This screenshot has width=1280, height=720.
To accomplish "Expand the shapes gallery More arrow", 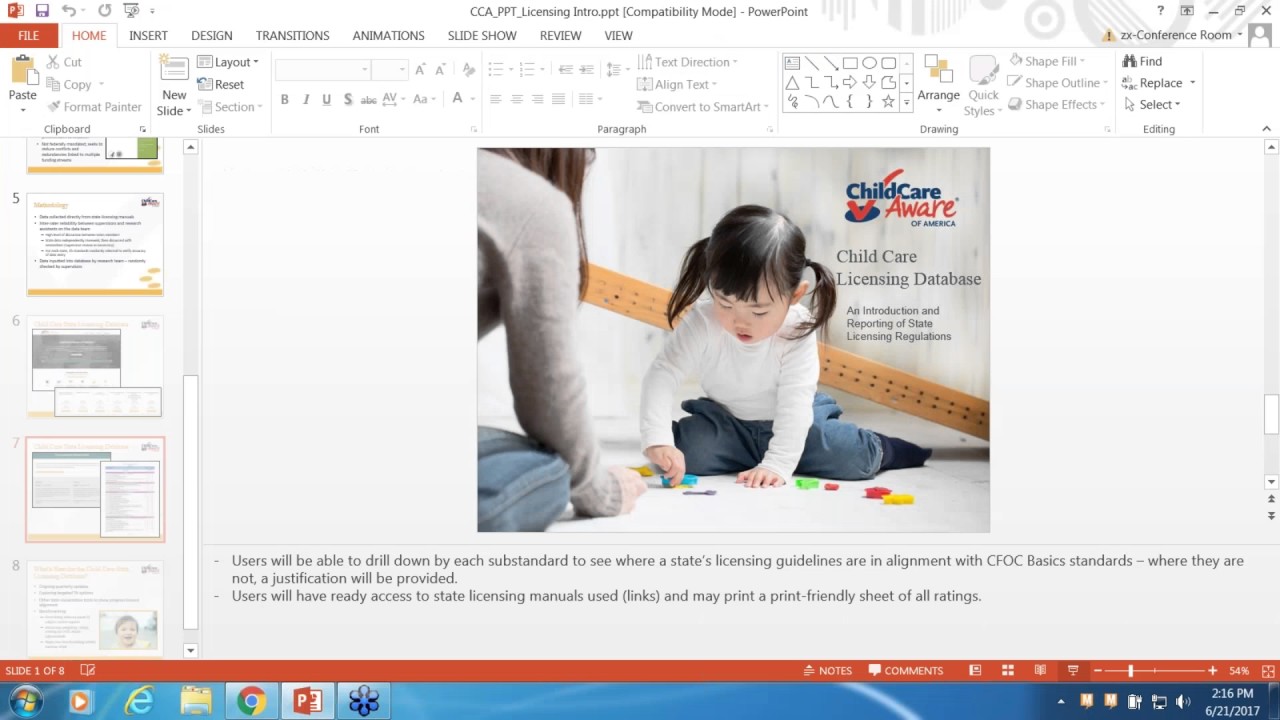I will pyautogui.click(x=906, y=102).
